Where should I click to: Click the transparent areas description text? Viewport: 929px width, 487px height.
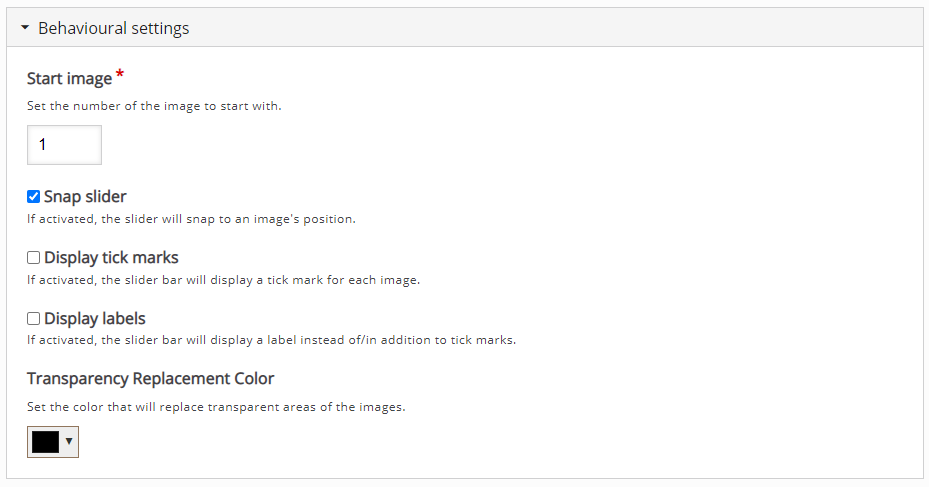[216, 407]
